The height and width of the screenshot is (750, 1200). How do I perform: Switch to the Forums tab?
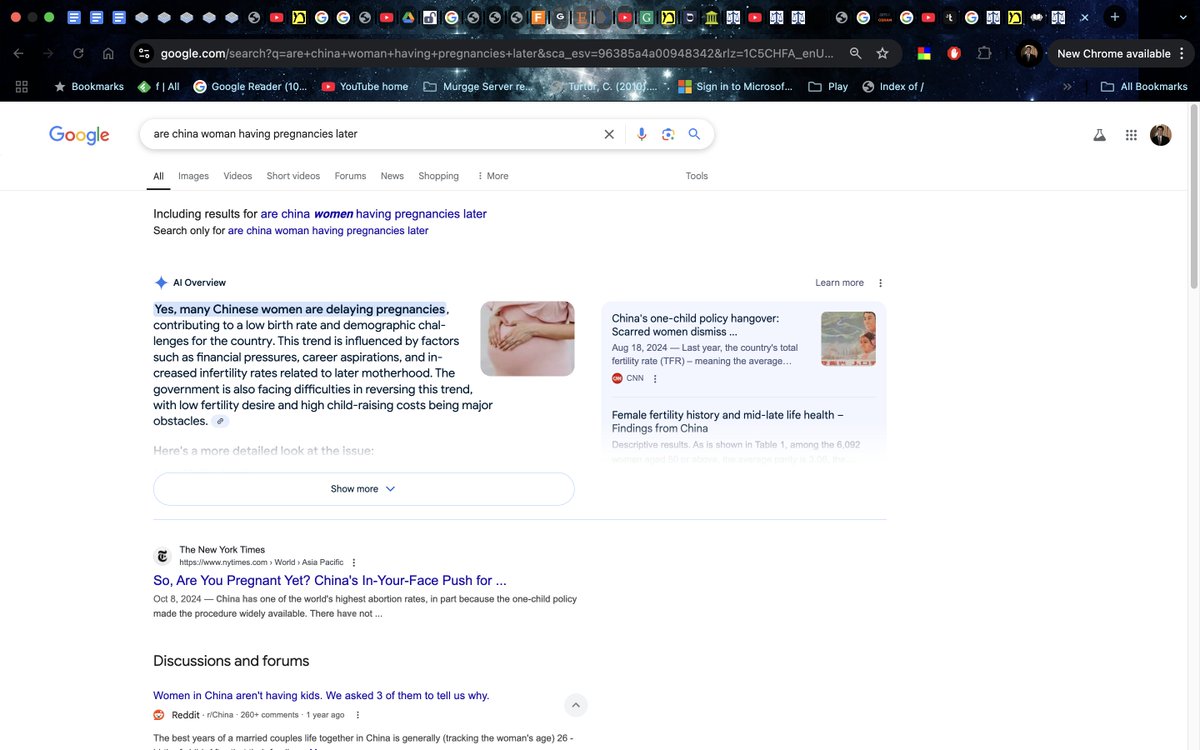350,176
